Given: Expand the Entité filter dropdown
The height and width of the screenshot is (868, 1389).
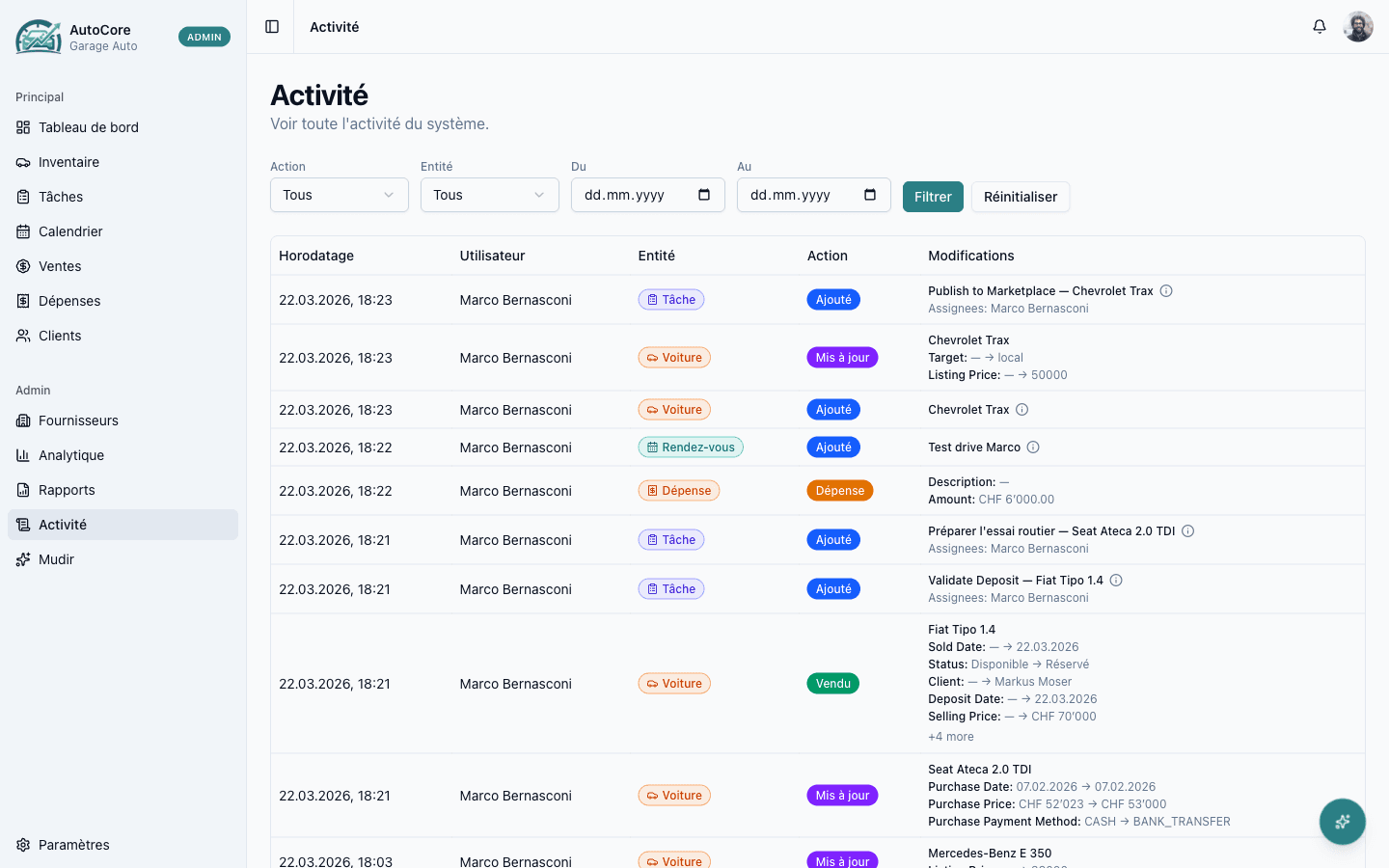Looking at the screenshot, I should (x=489, y=195).
